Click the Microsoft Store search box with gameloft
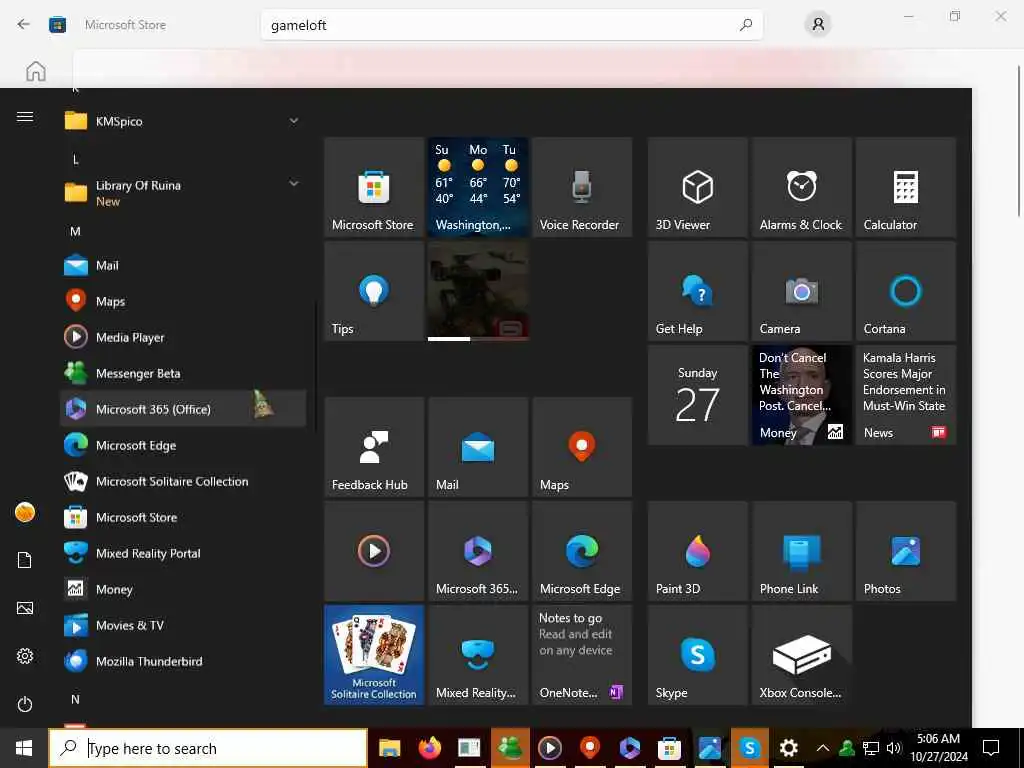 tap(511, 25)
